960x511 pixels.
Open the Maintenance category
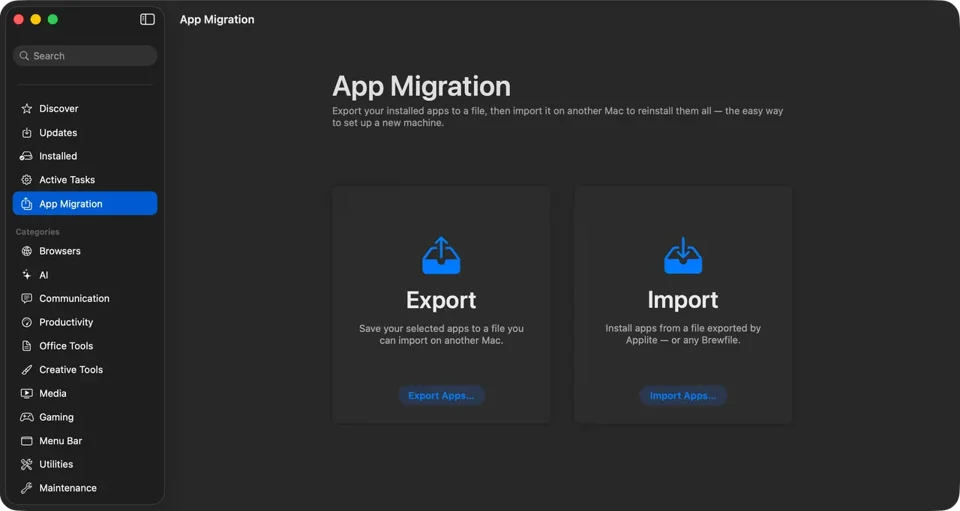85,488
